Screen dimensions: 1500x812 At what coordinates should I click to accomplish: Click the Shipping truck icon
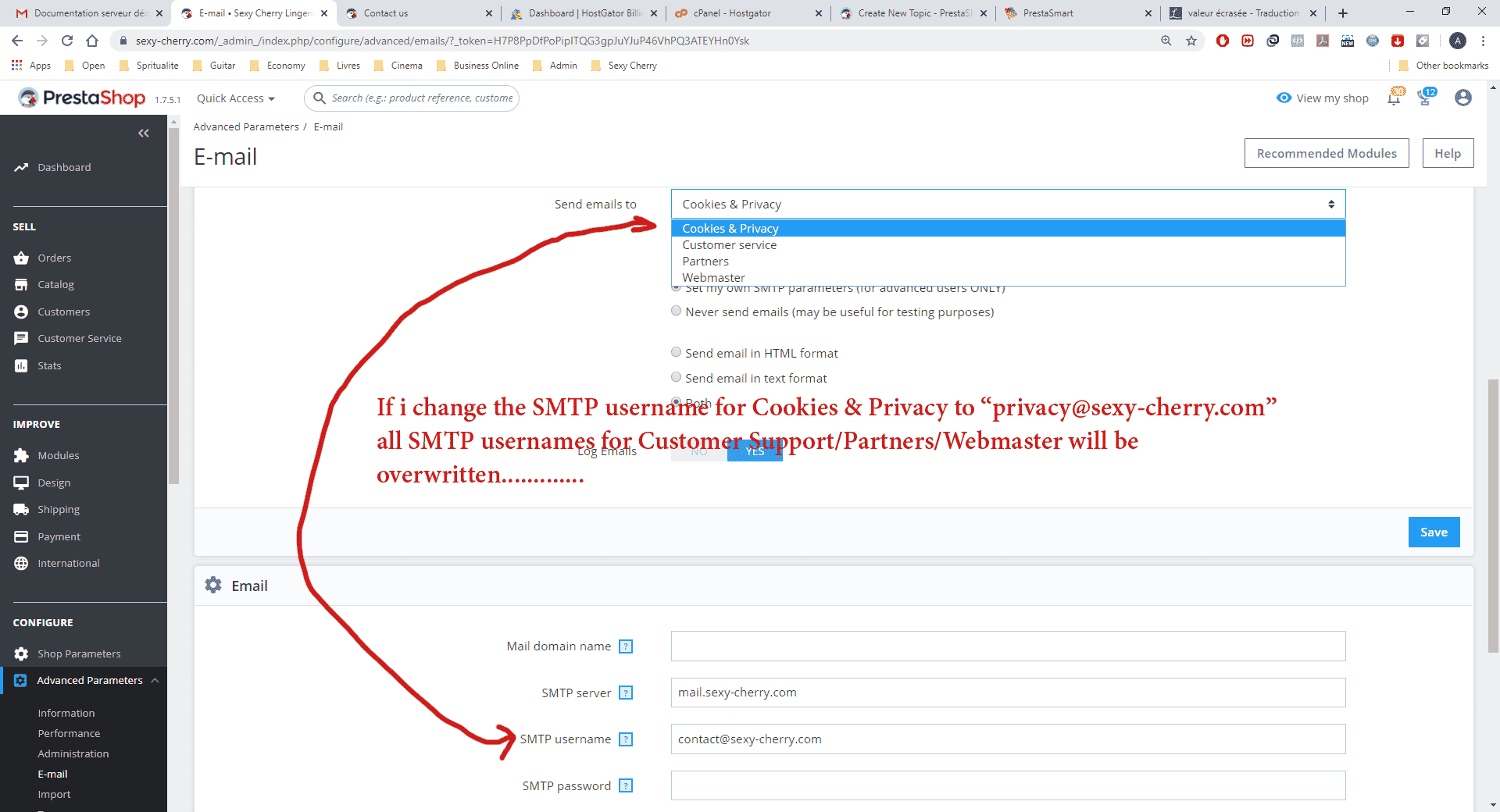point(21,509)
